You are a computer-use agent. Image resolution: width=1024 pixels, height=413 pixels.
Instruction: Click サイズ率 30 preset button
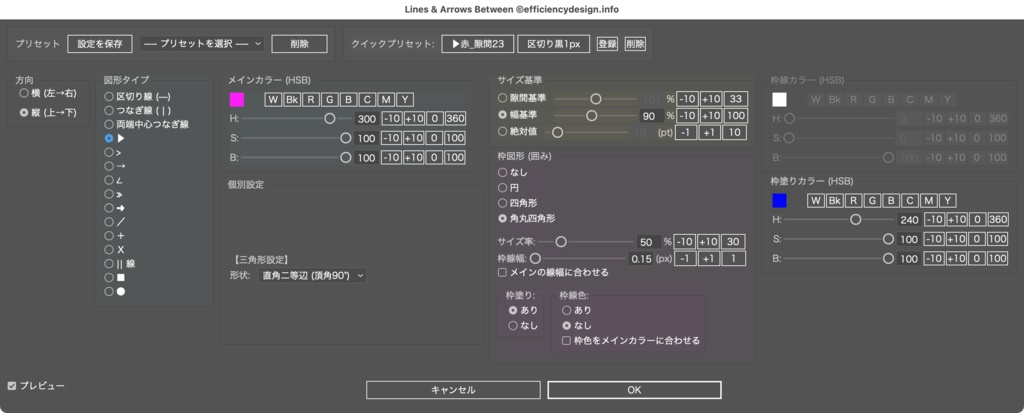[733, 242]
